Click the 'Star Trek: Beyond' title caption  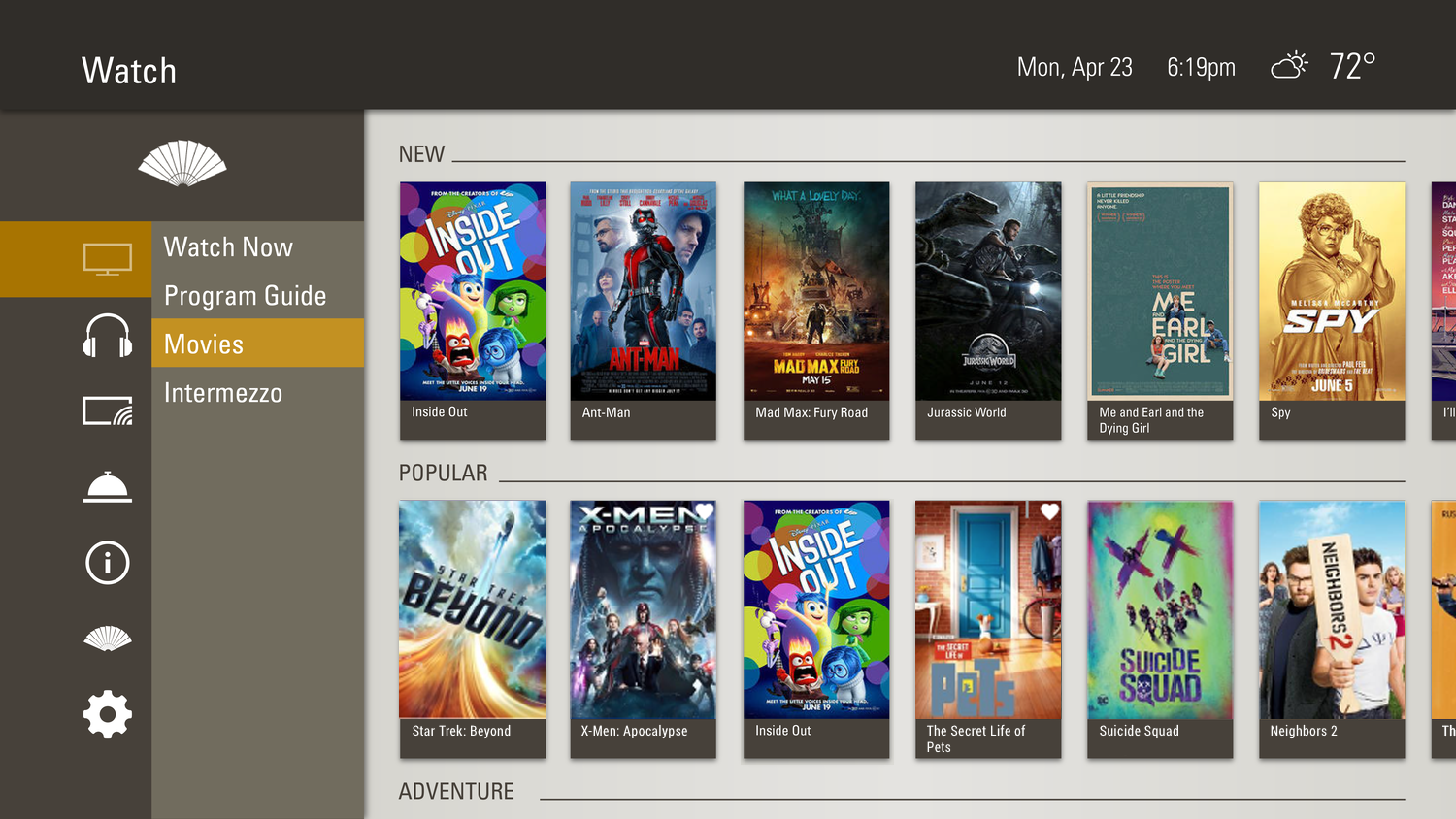point(461,731)
